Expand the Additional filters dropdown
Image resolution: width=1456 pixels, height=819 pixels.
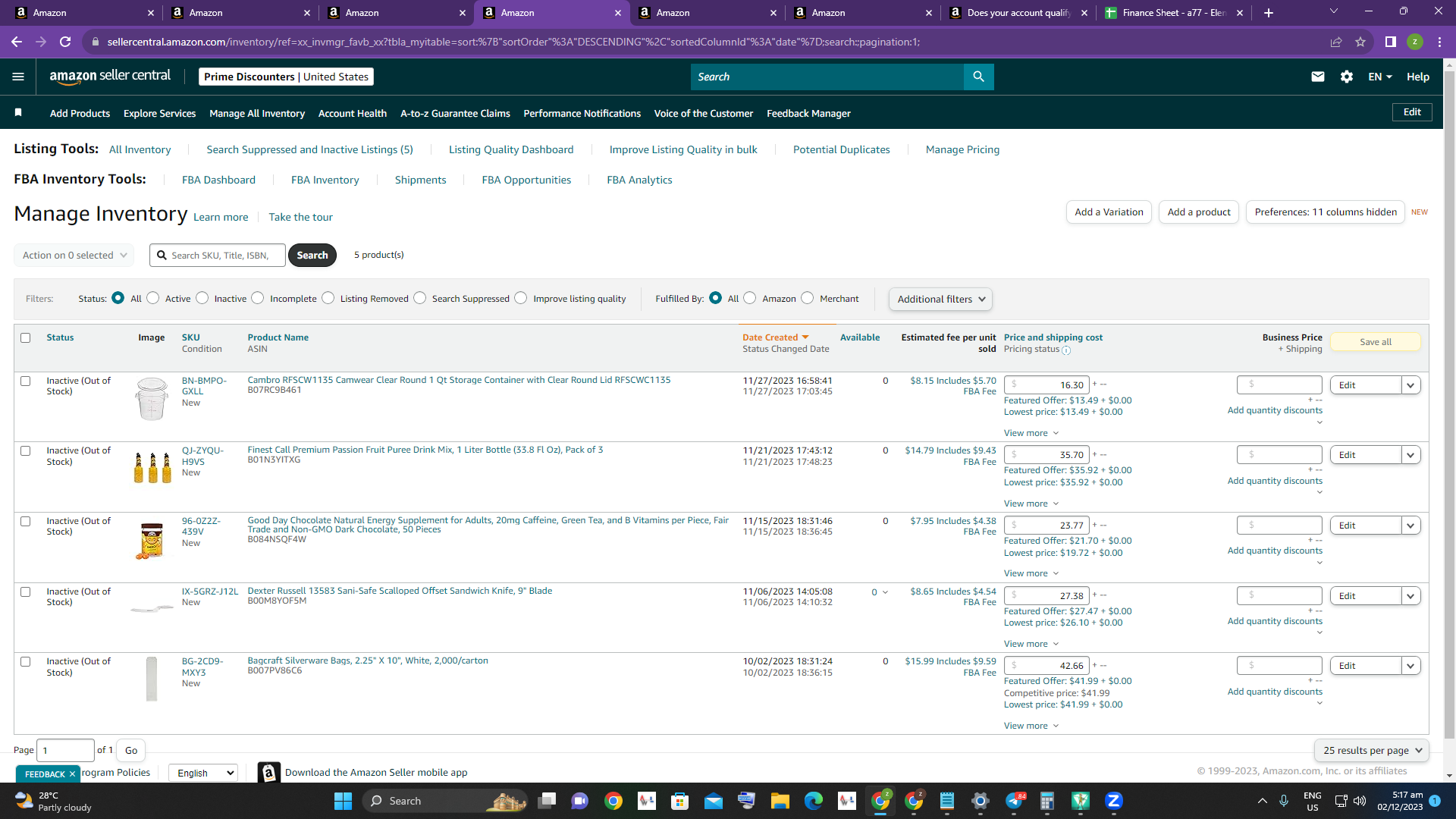coord(940,299)
